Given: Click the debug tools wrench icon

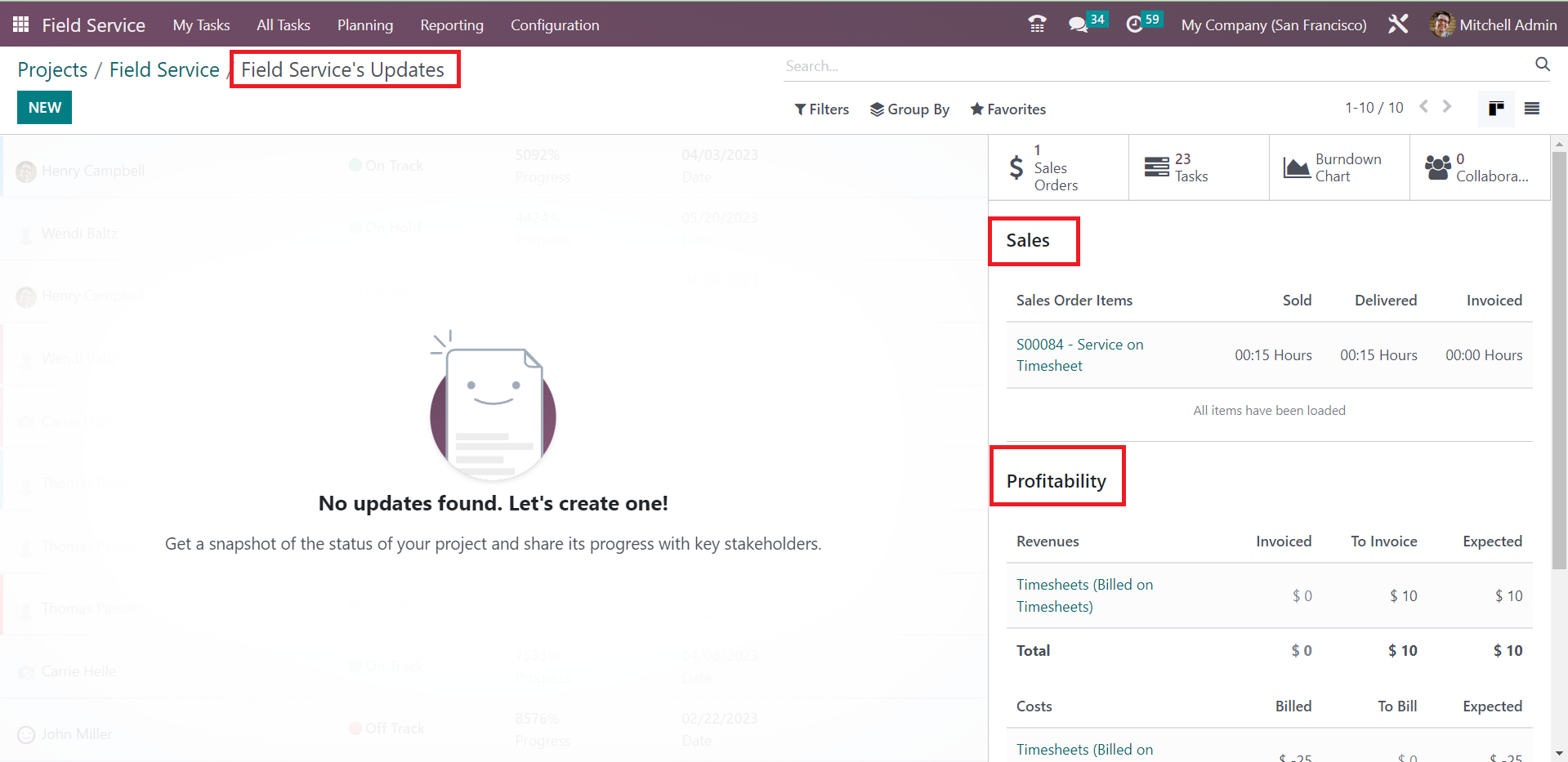Looking at the screenshot, I should pos(1398,25).
